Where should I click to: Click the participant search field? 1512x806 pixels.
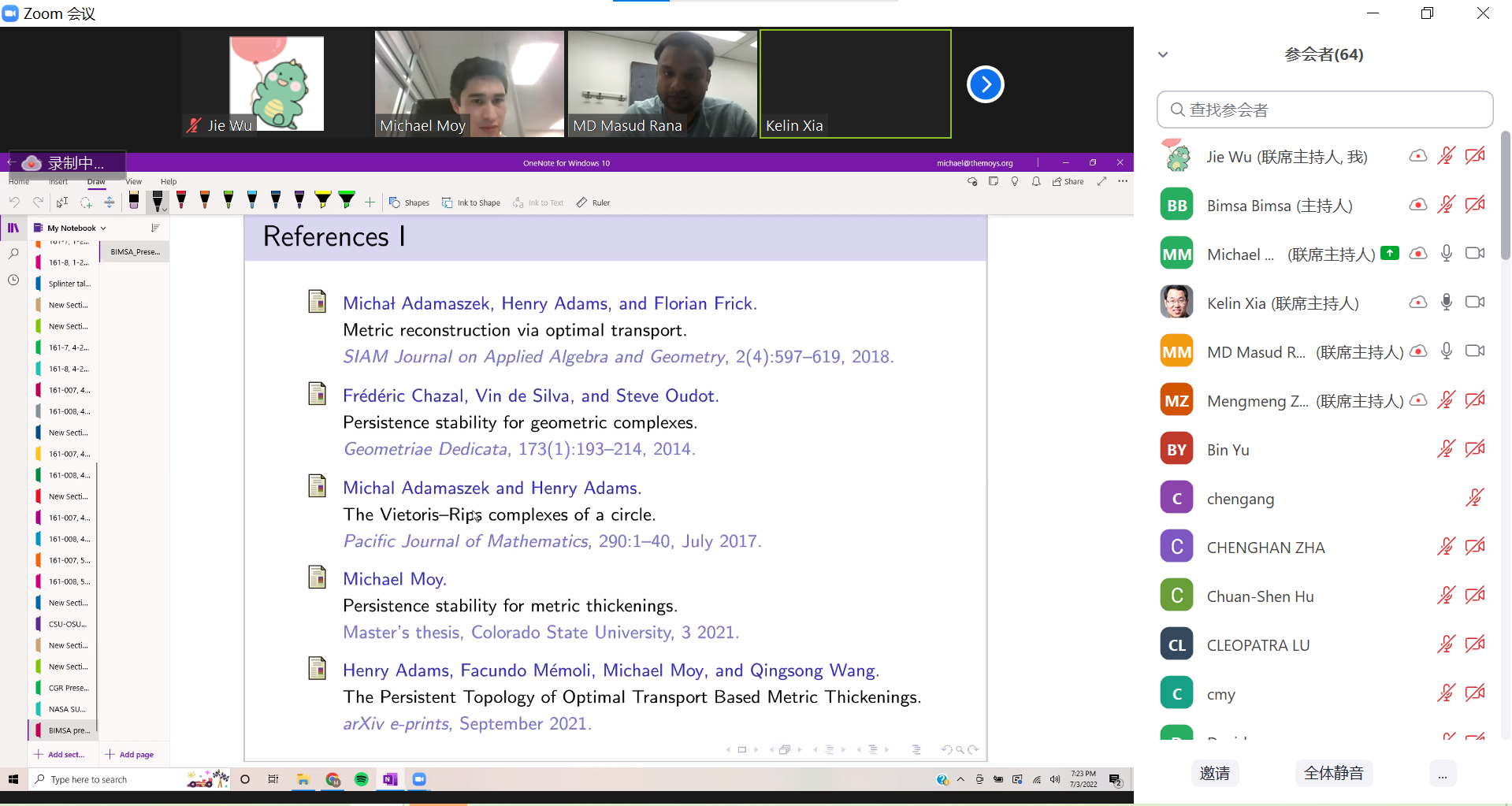(x=1324, y=110)
